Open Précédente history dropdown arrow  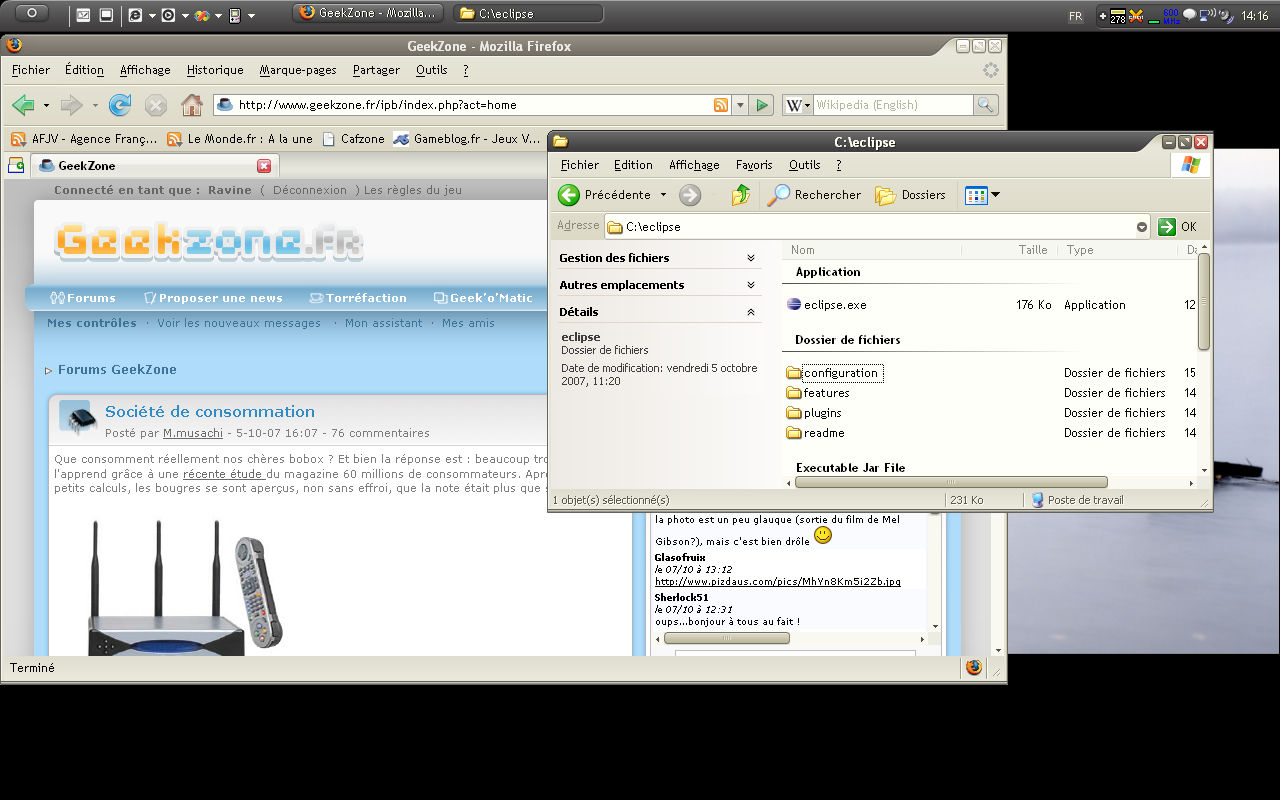point(661,195)
